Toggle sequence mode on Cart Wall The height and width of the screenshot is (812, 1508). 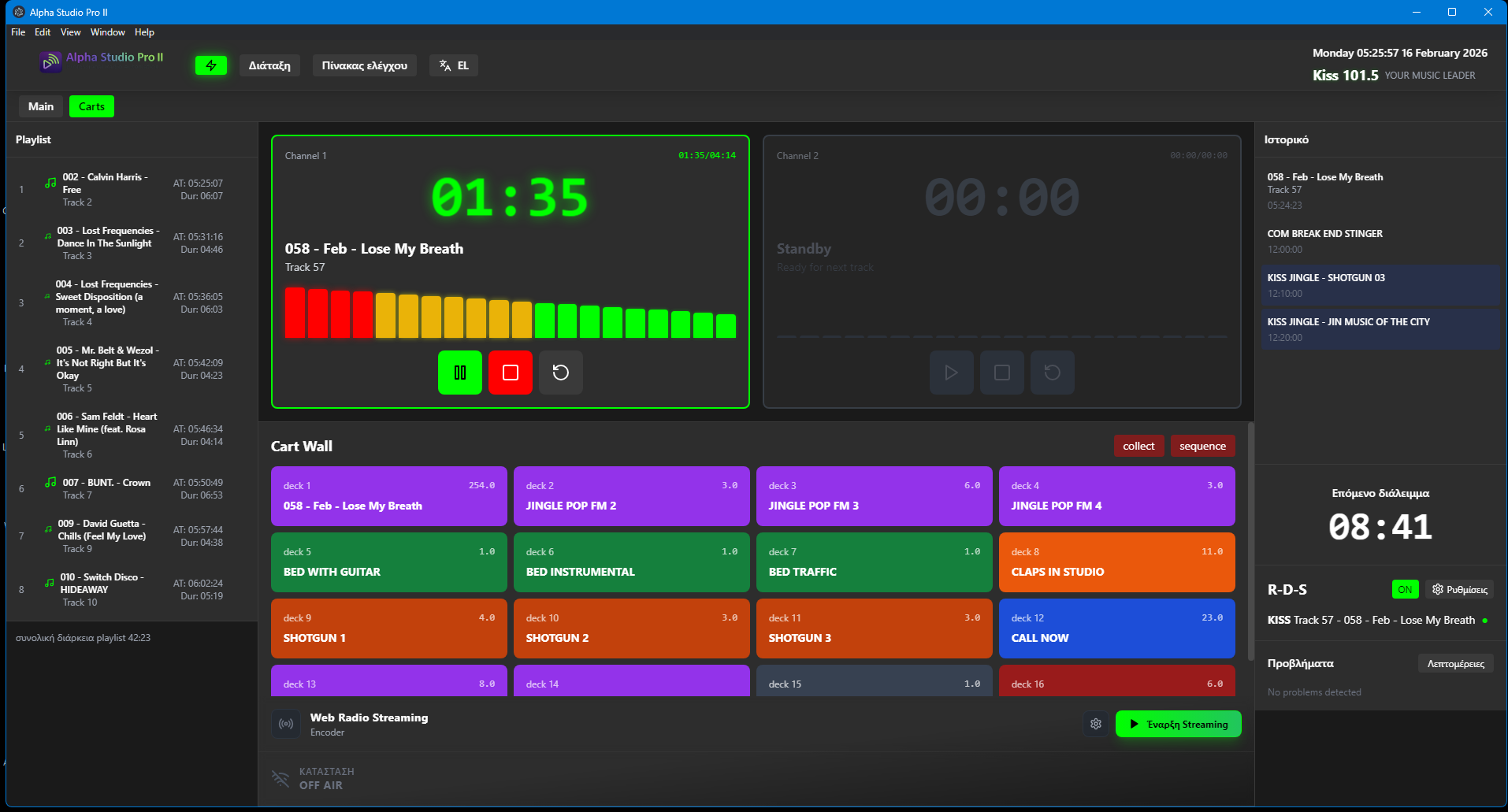coord(1202,446)
